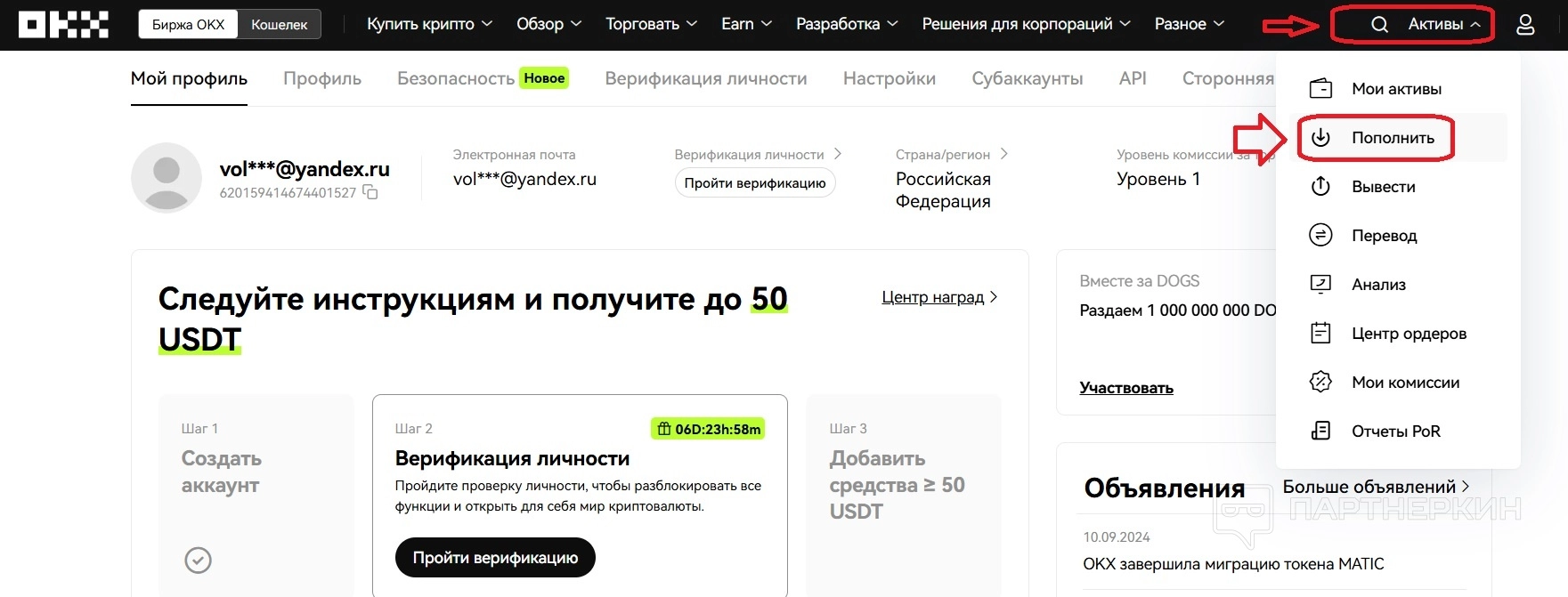1568x597 pixels.
Task: Click the OKX logo
Action: pos(64,25)
